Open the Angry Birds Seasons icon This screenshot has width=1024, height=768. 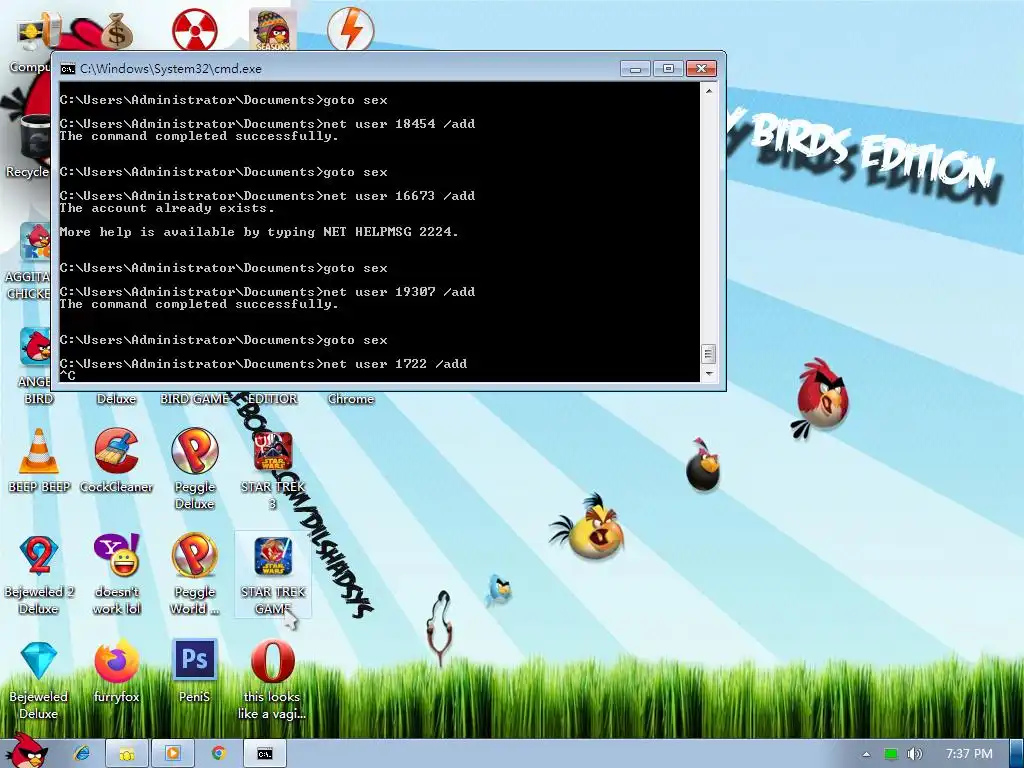coord(273,30)
